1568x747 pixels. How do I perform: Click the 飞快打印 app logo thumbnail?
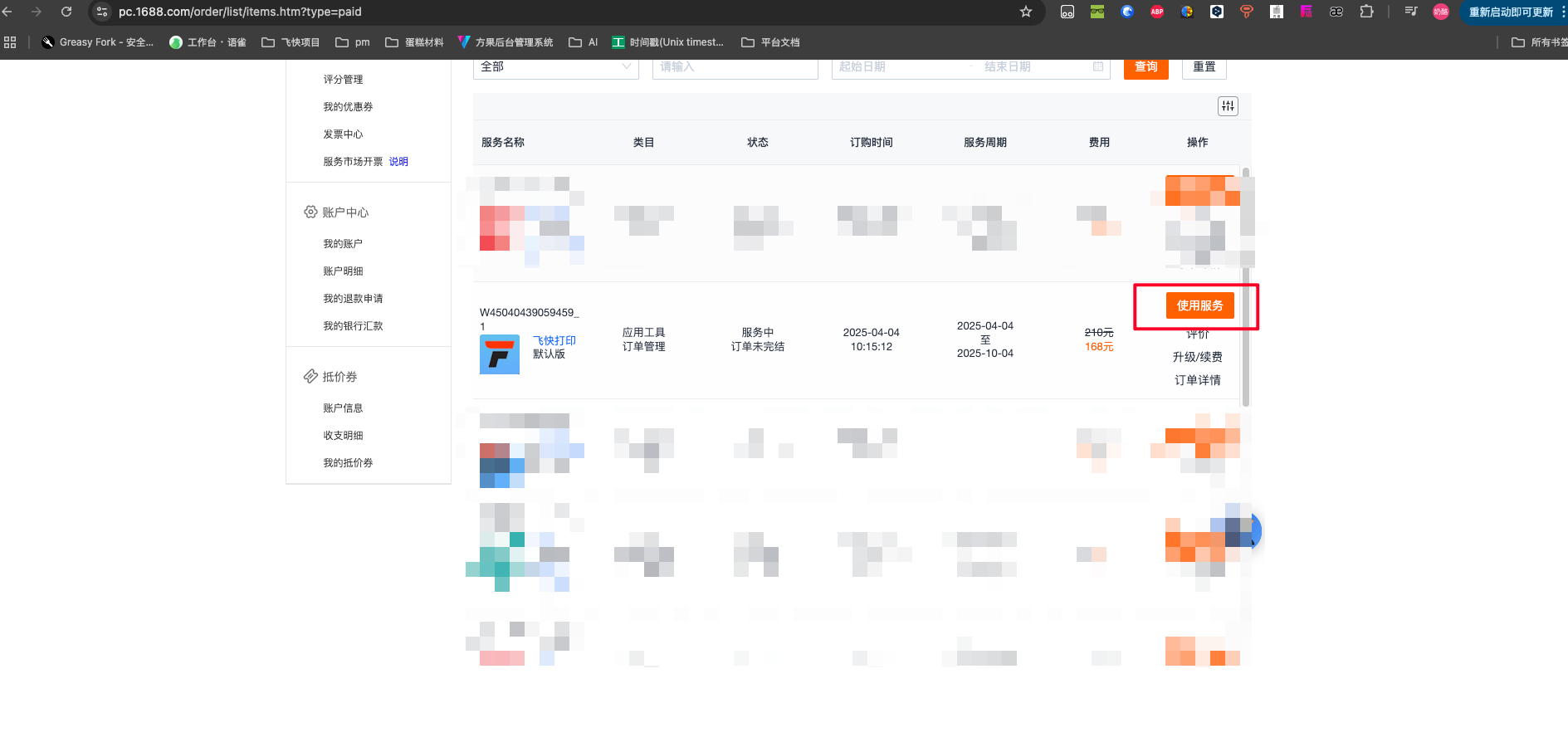tap(500, 354)
